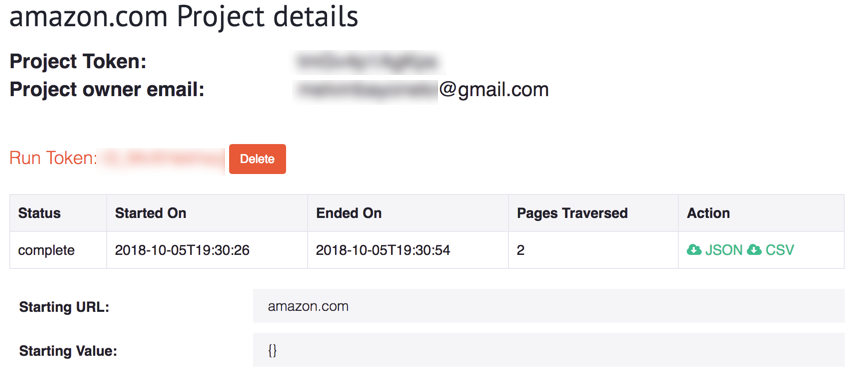Click the end timestamp 2018-10-05T19:30:54
The height and width of the screenshot is (380, 860).
(383, 250)
